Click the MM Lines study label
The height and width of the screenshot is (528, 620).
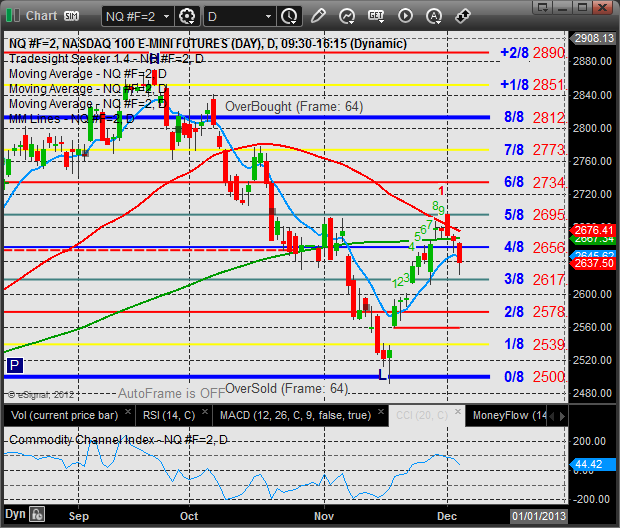(72, 119)
